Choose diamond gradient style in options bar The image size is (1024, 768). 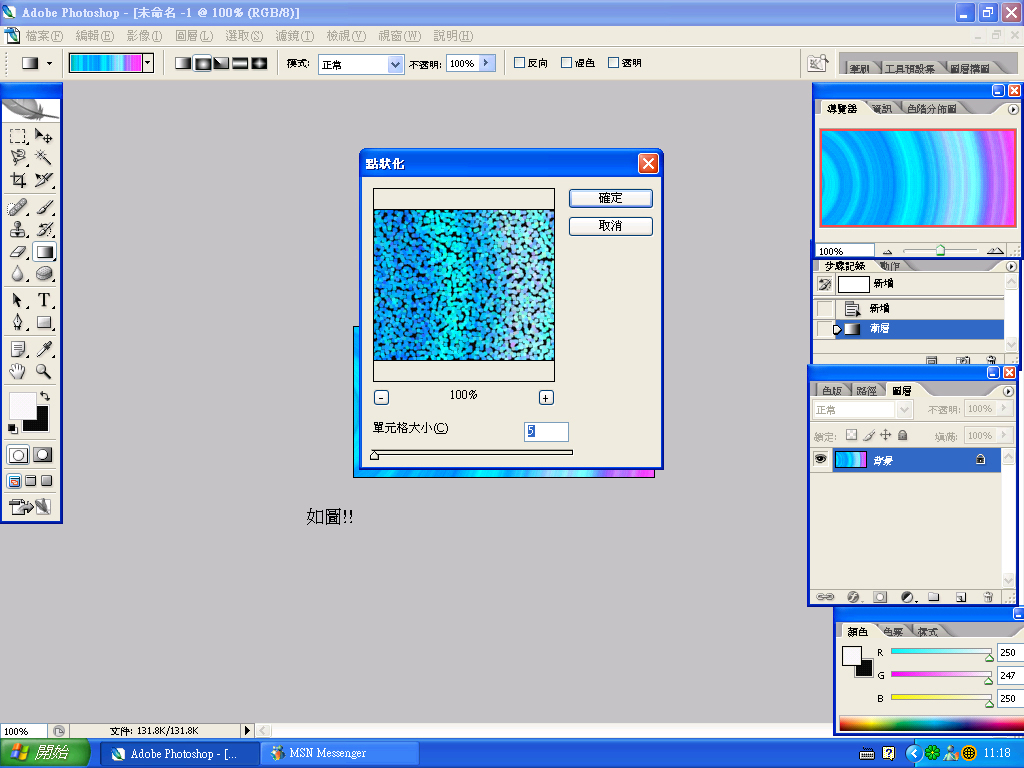[x=259, y=63]
